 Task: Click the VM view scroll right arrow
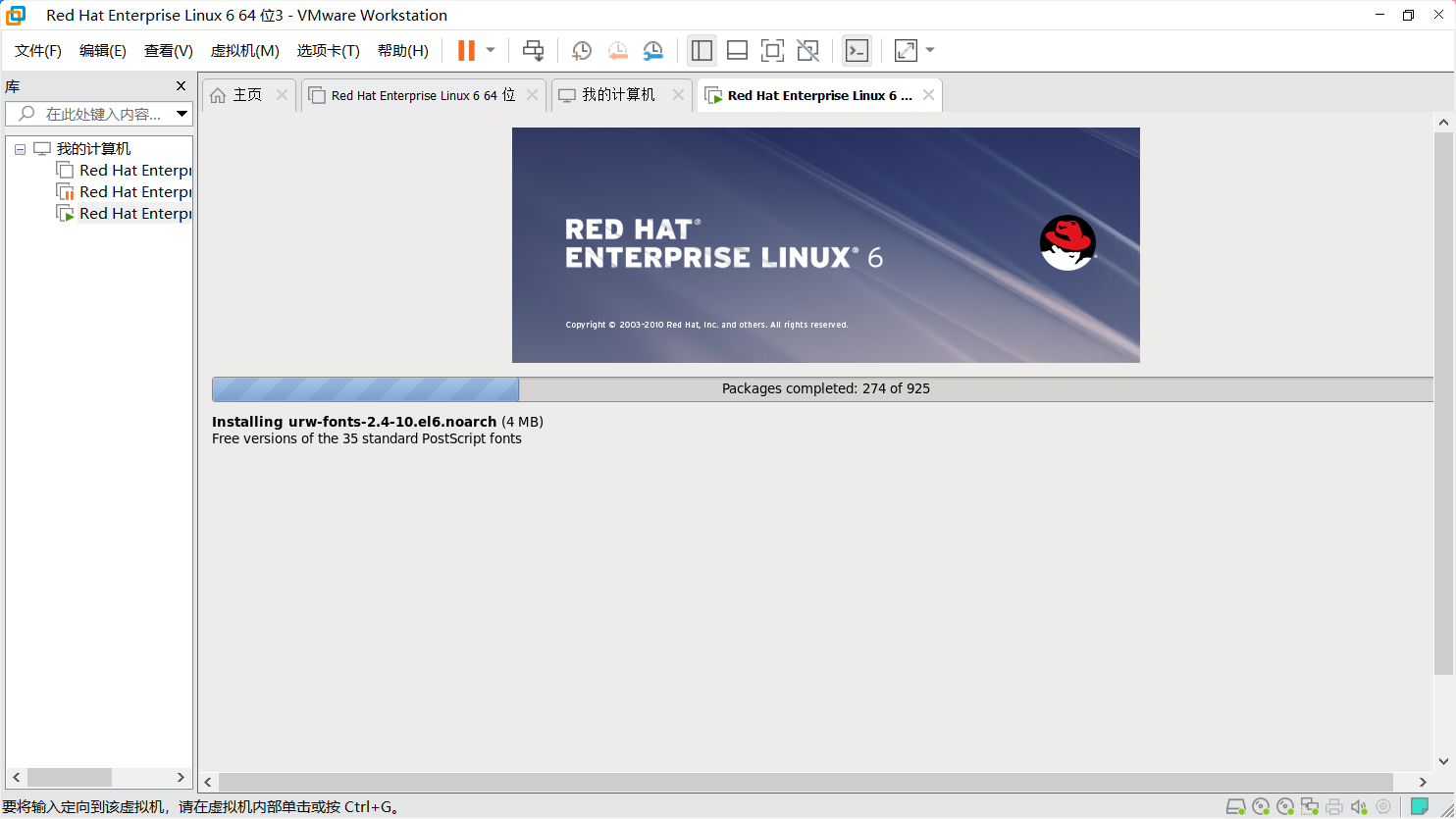tap(1424, 782)
